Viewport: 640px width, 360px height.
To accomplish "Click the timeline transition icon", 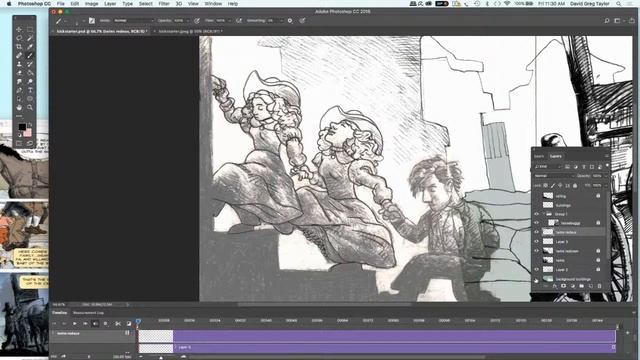I will point(129,324).
